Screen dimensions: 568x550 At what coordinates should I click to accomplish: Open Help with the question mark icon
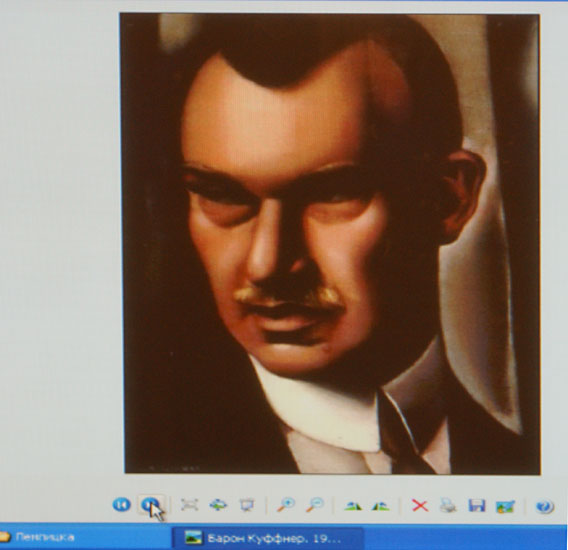545,506
